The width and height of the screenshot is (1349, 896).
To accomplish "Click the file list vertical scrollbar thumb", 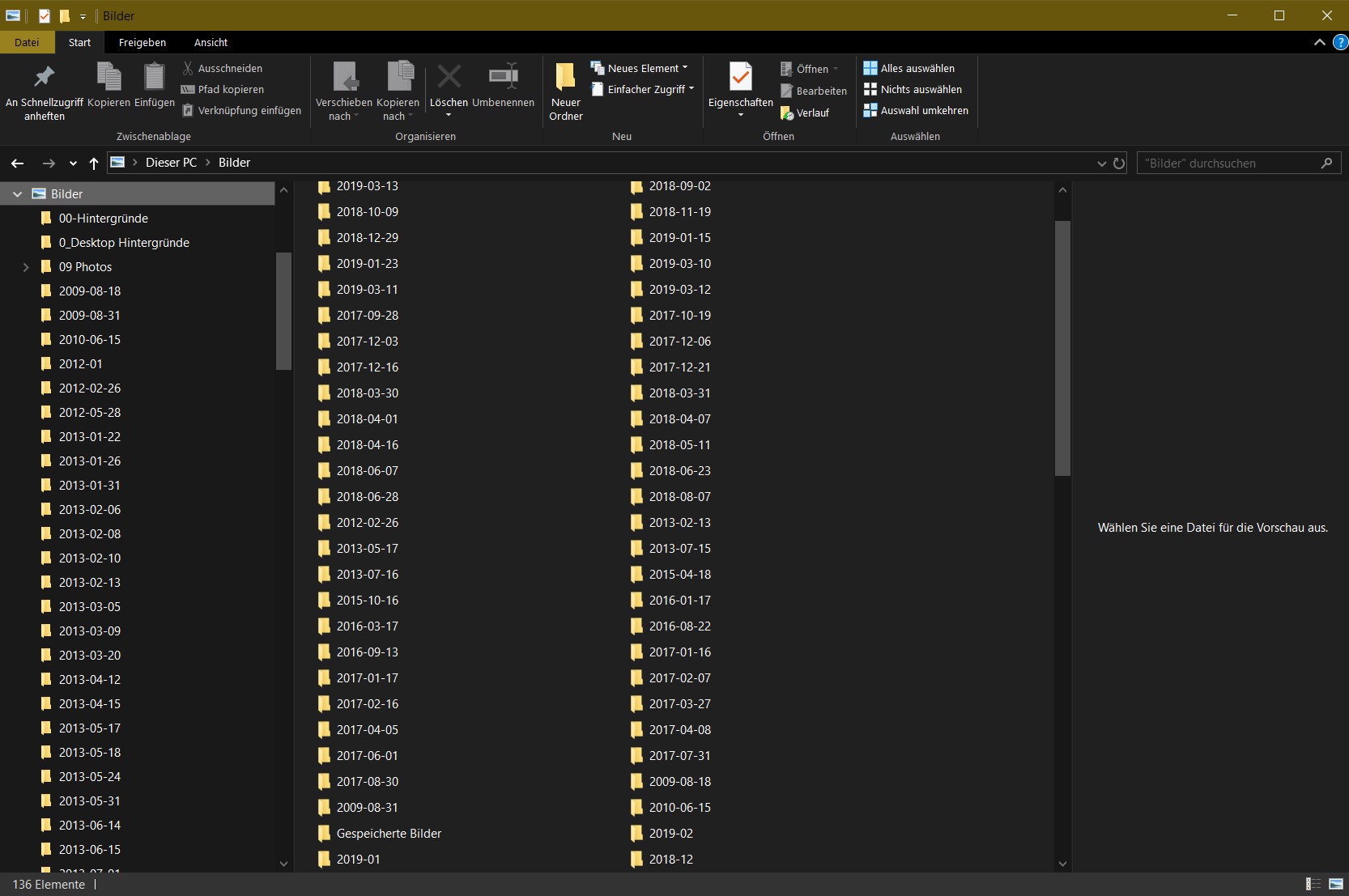I will [1062, 348].
